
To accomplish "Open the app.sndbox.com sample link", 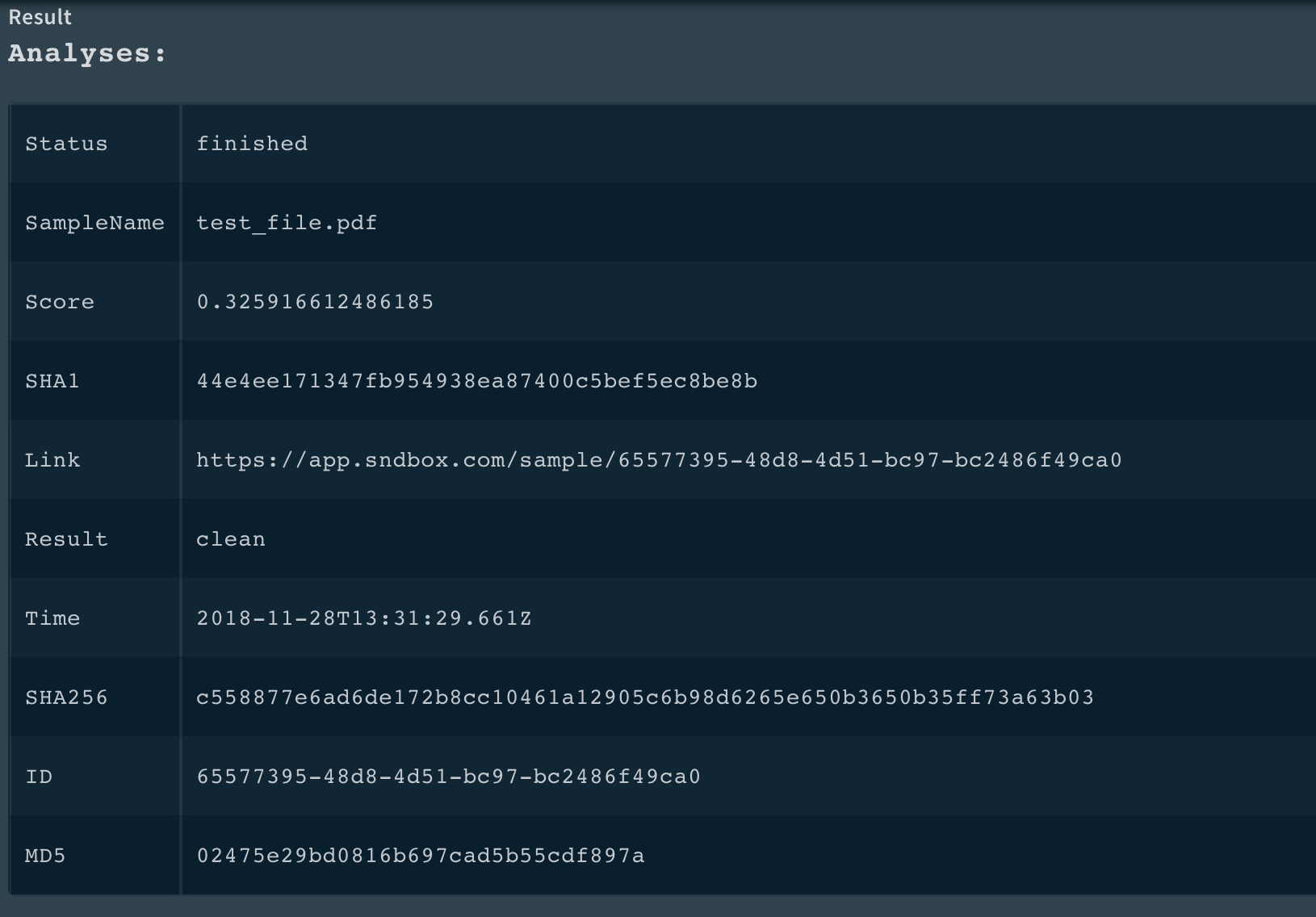I will click(659, 460).
